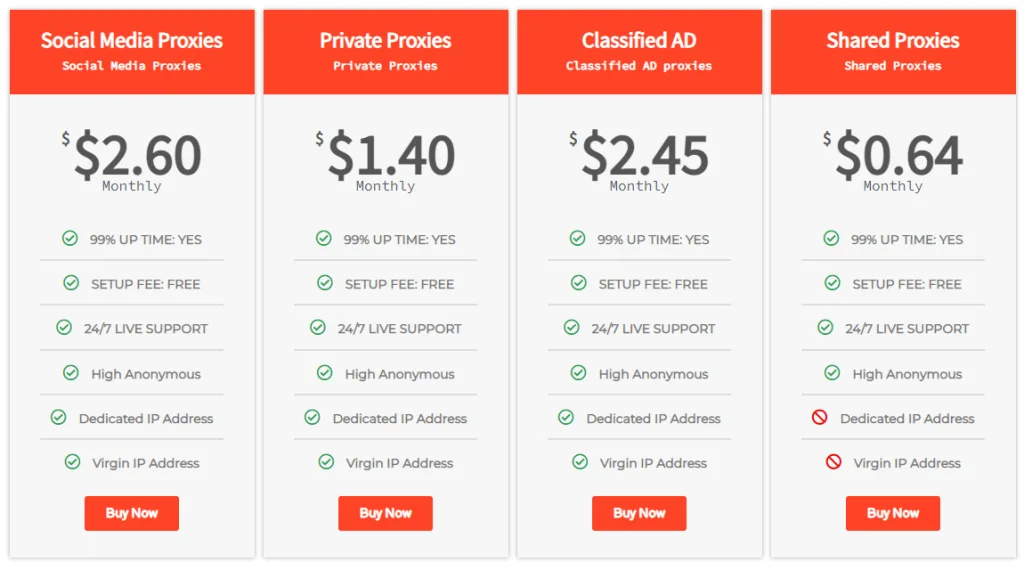Click check icon by Classified AD Virgin IP Address

[580, 462]
